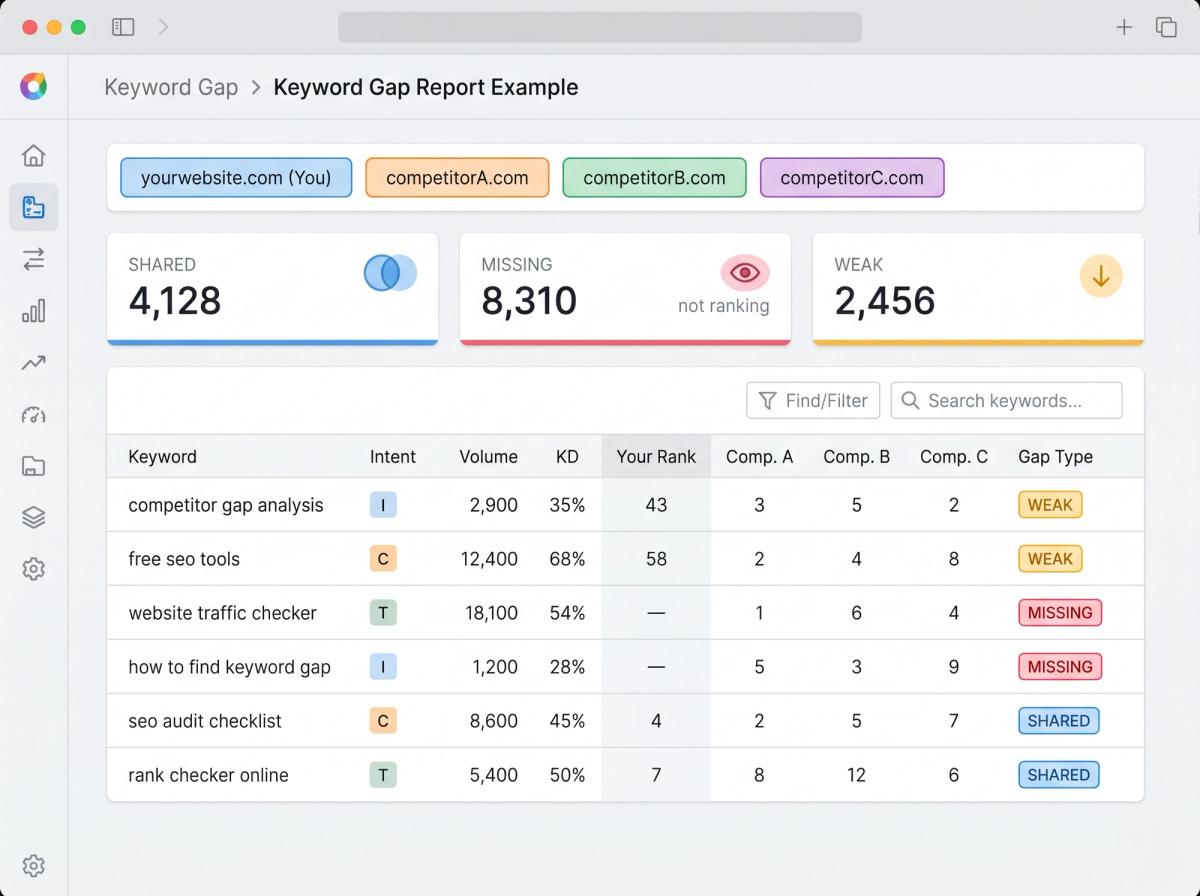The height and width of the screenshot is (896, 1200).
Task: Click SHARED badge for rank checker online
Action: pyautogui.click(x=1059, y=775)
